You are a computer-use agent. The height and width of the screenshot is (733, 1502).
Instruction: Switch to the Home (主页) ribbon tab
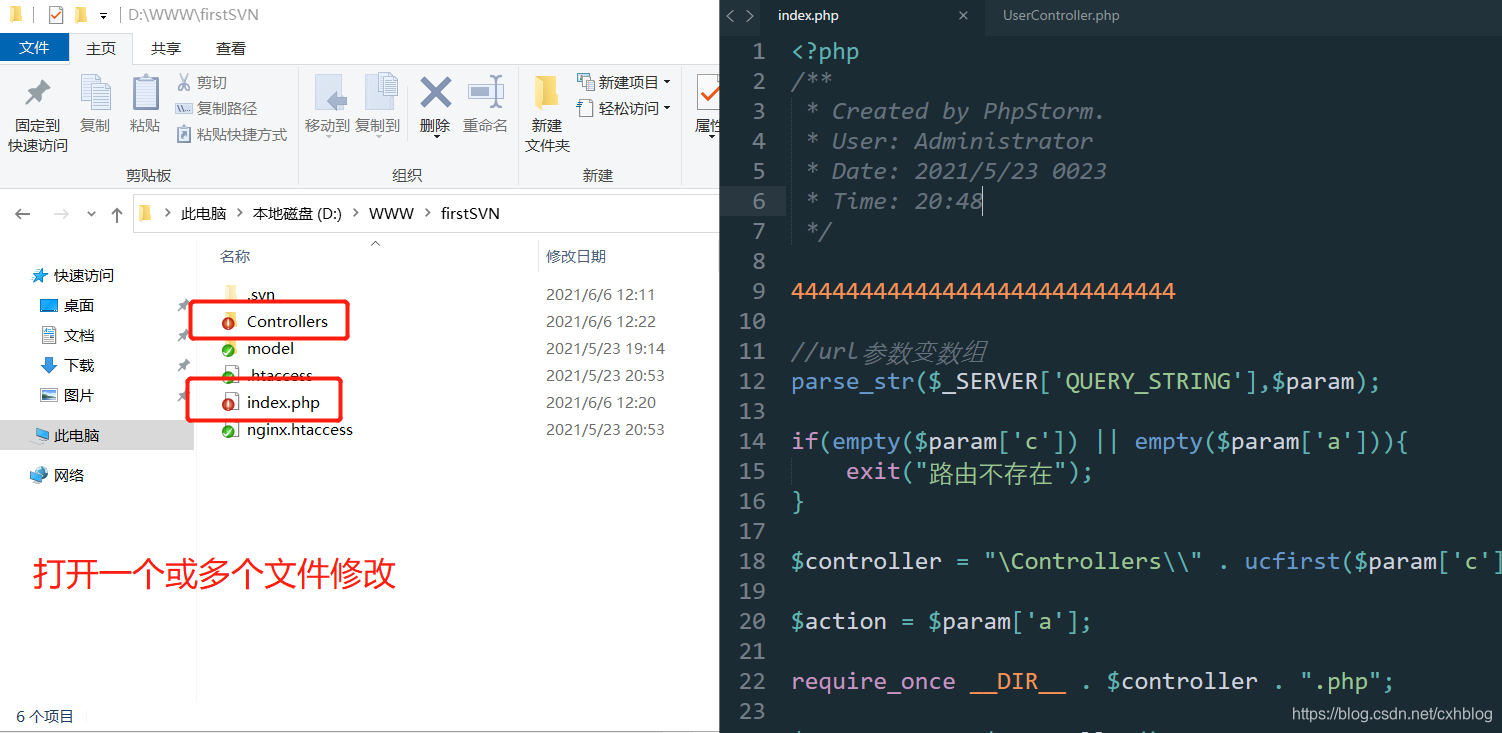pos(101,48)
